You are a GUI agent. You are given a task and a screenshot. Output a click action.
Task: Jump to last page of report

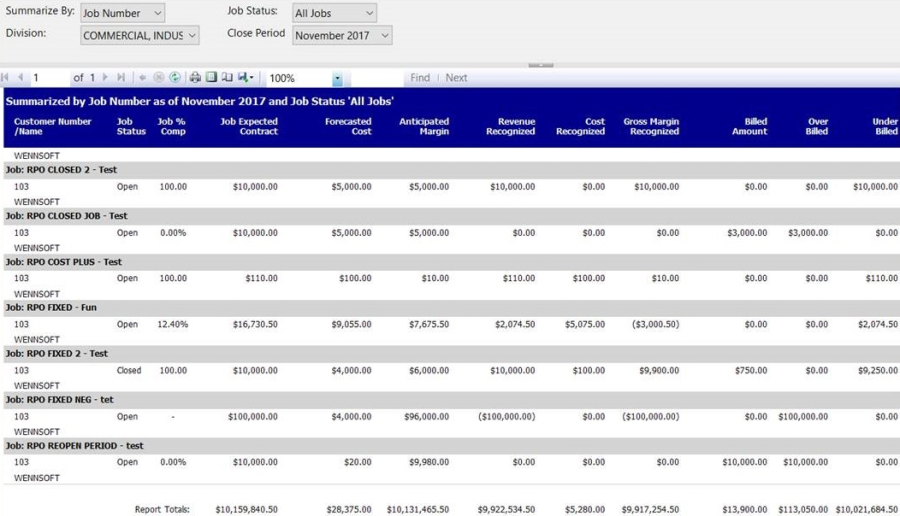[x=121, y=78]
